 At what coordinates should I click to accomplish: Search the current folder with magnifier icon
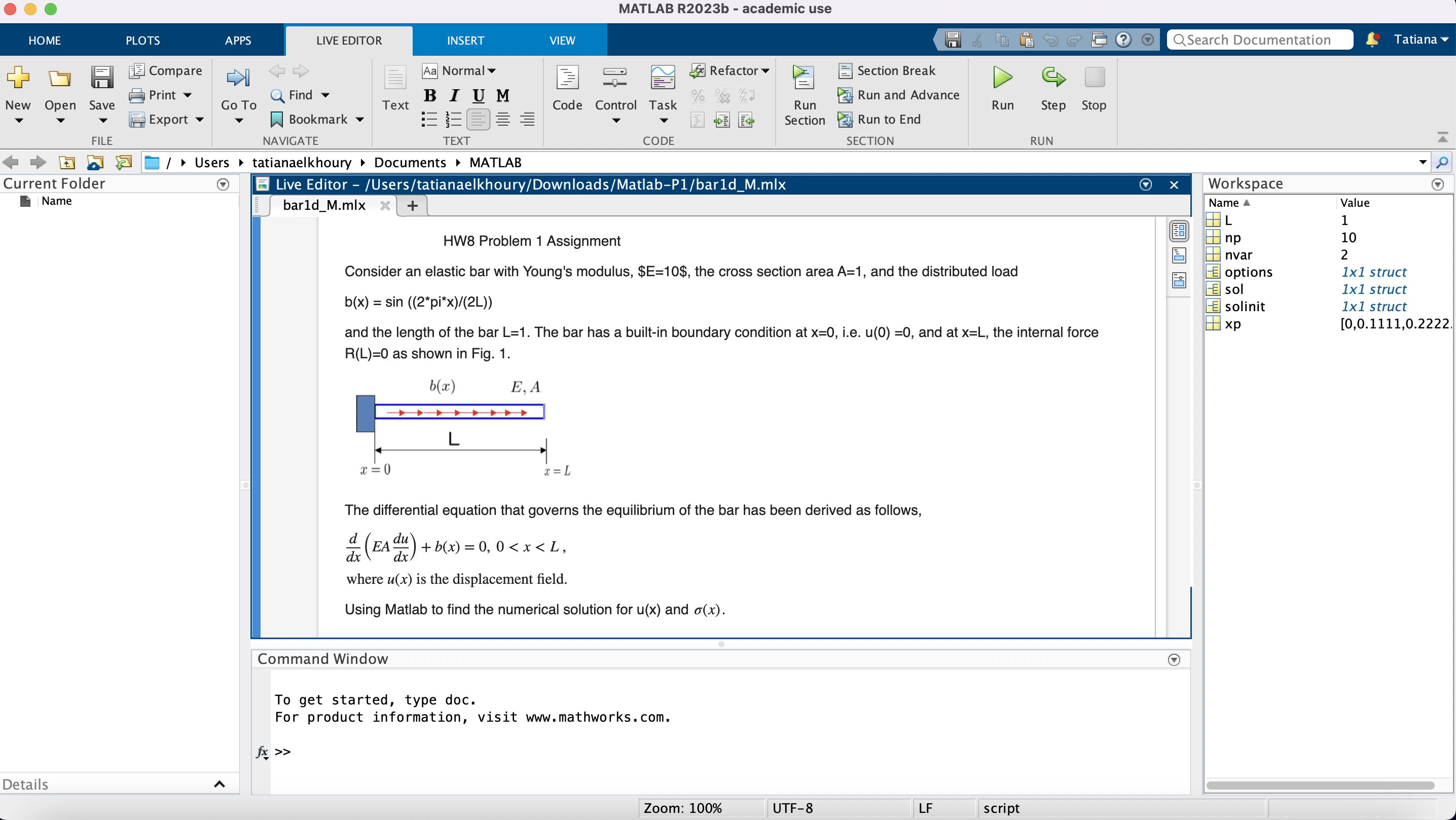tap(1442, 163)
